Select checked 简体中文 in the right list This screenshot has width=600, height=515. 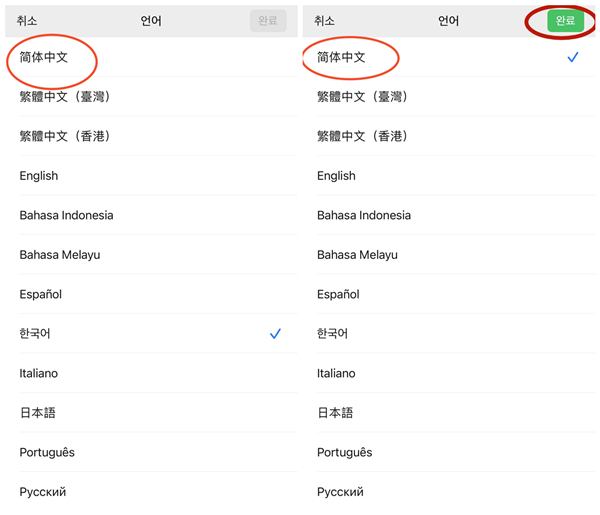(342, 58)
